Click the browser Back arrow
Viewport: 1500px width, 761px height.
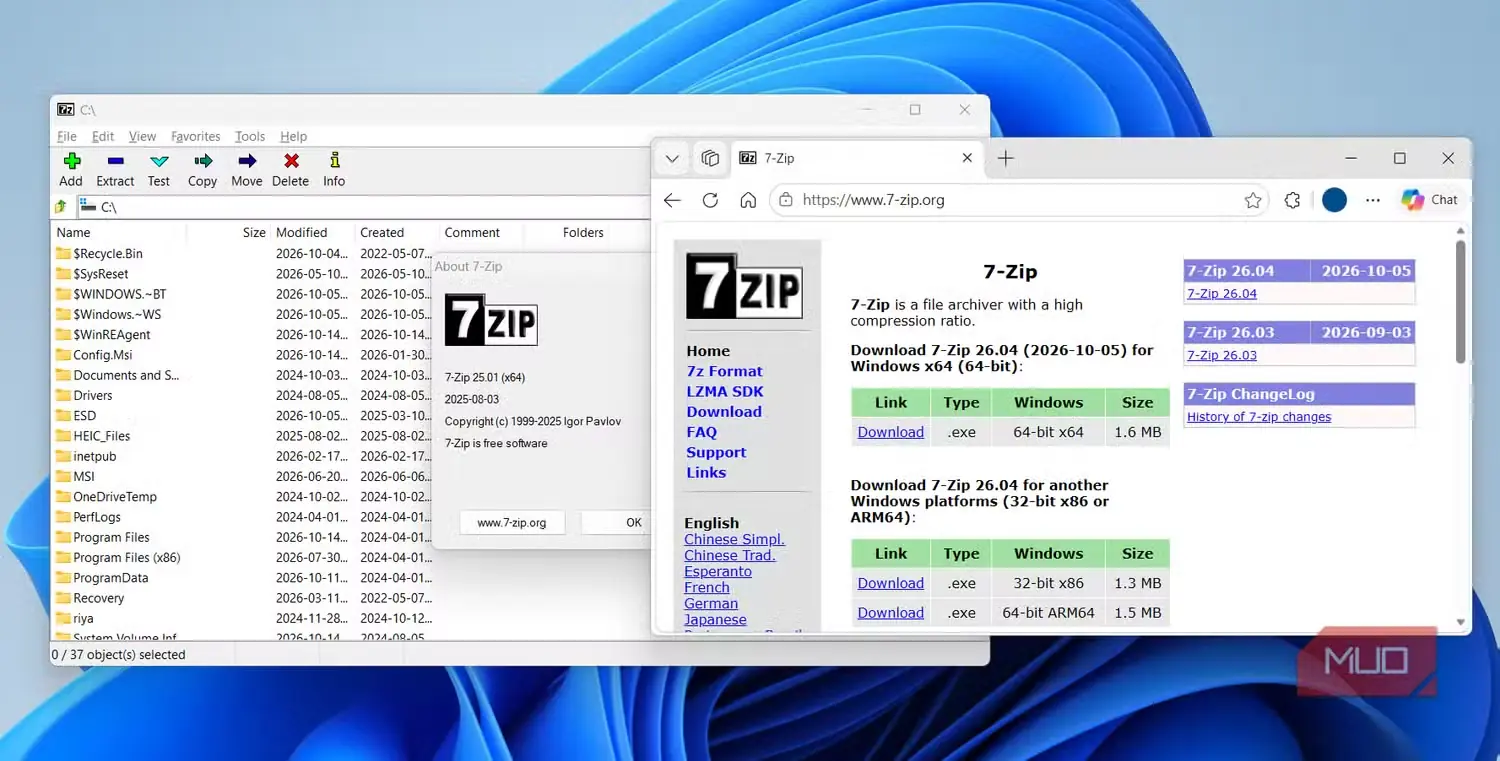click(x=672, y=200)
